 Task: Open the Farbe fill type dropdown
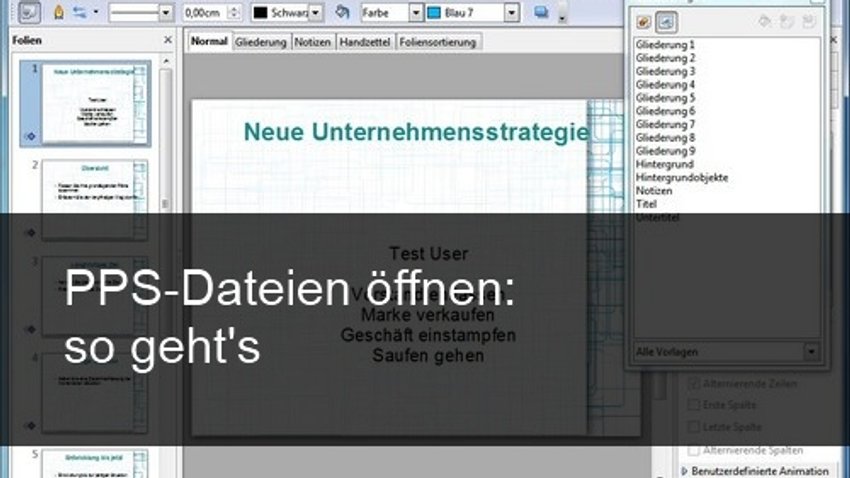pyautogui.click(x=415, y=12)
